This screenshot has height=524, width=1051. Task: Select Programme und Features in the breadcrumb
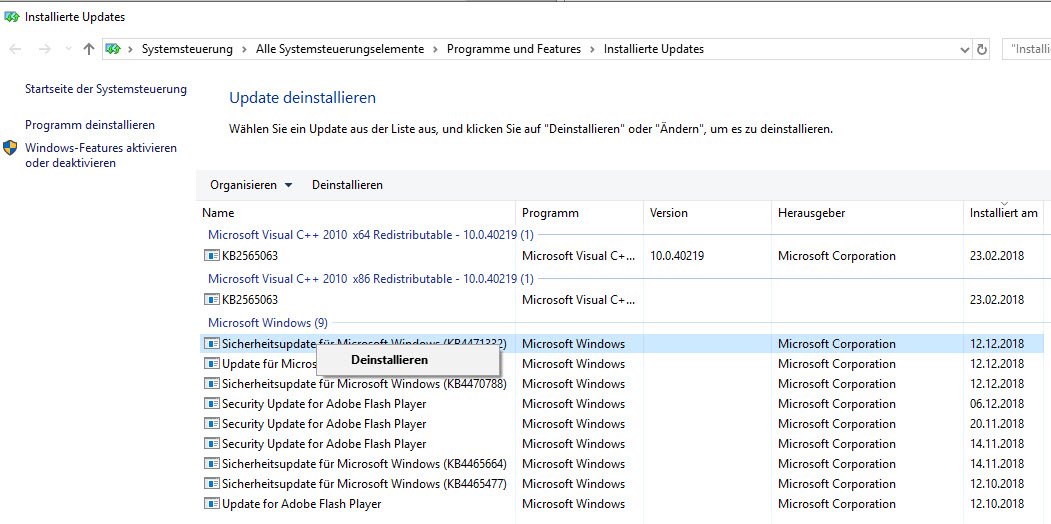click(x=514, y=49)
